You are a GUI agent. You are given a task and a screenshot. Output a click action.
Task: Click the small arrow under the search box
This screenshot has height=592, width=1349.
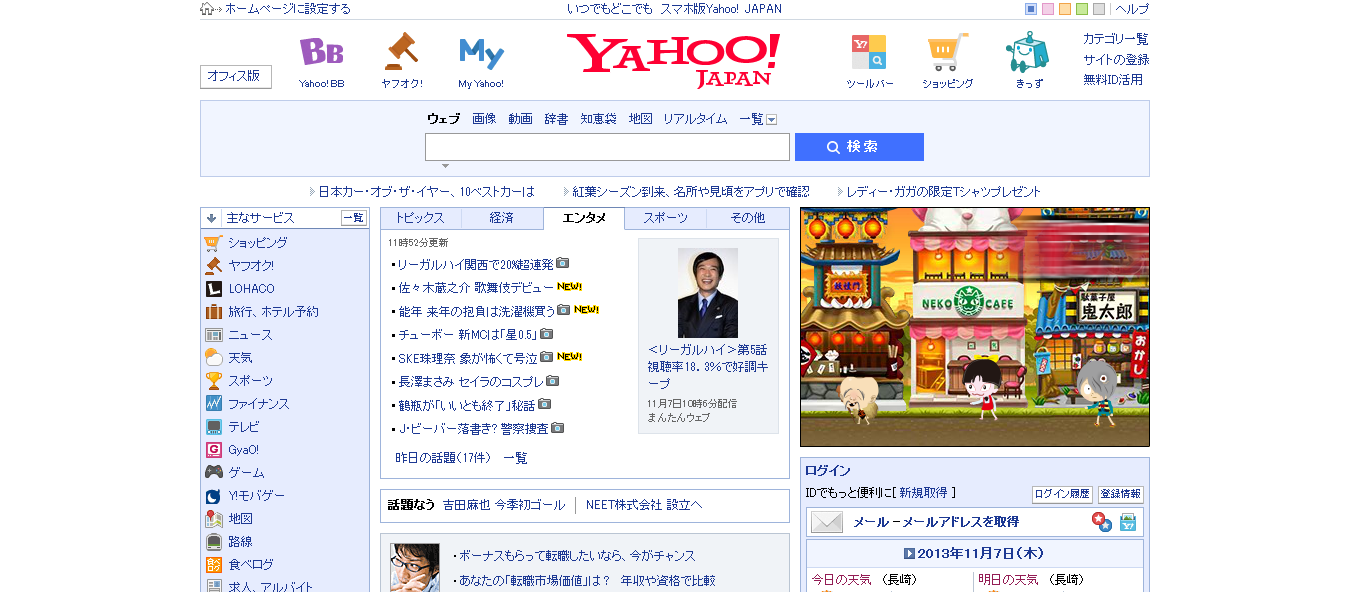click(445, 166)
